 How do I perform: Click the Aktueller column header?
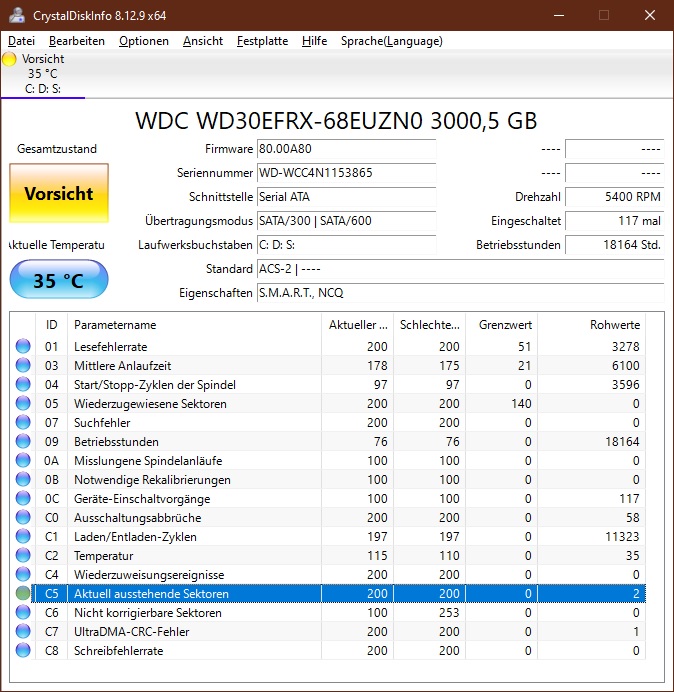(358, 325)
